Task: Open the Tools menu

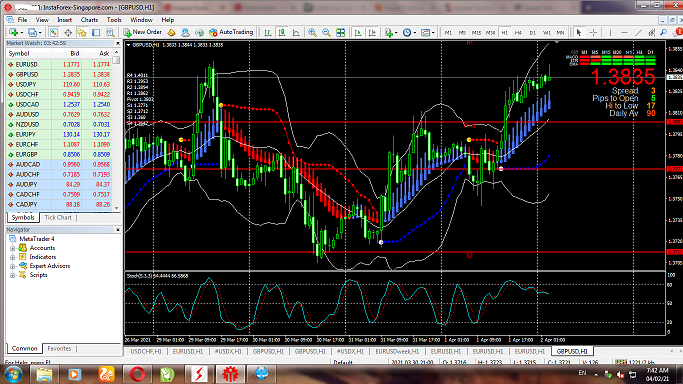Action: (x=114, y=20)
